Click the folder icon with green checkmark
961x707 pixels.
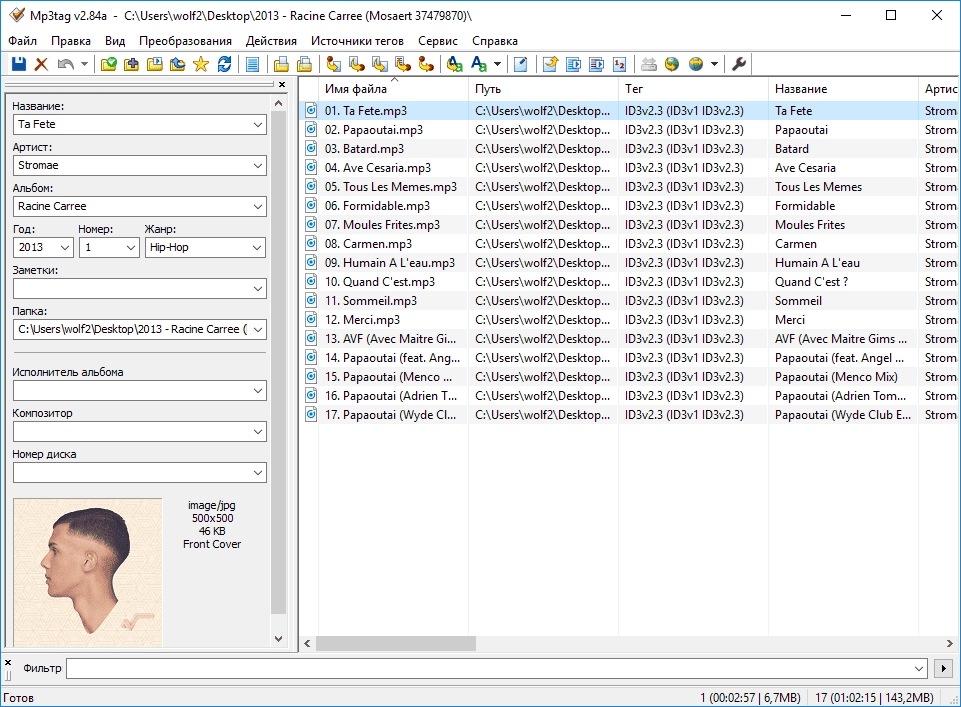(x=108, y=64)
